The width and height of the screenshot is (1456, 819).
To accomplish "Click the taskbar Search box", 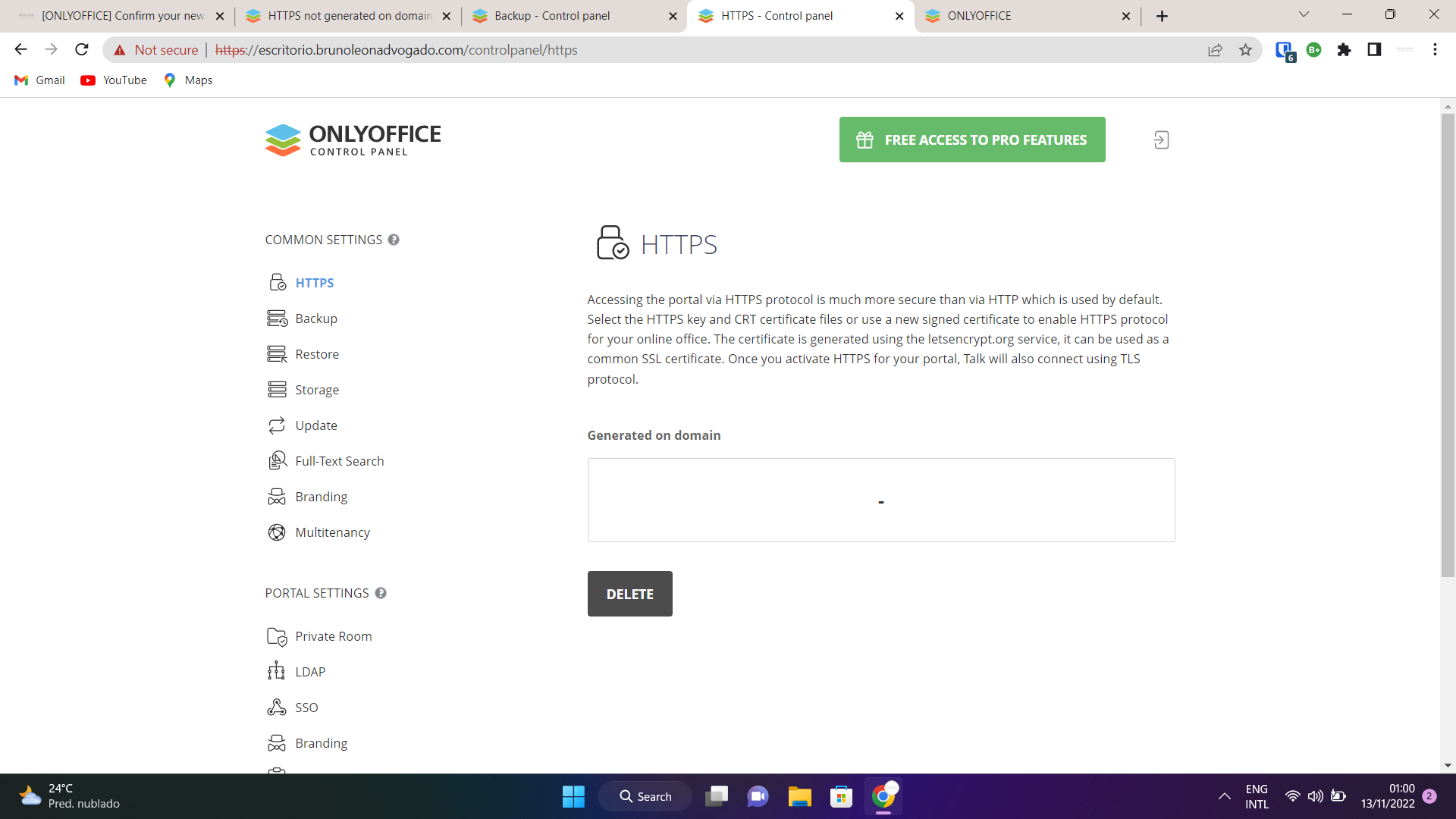I will point(645,796).
